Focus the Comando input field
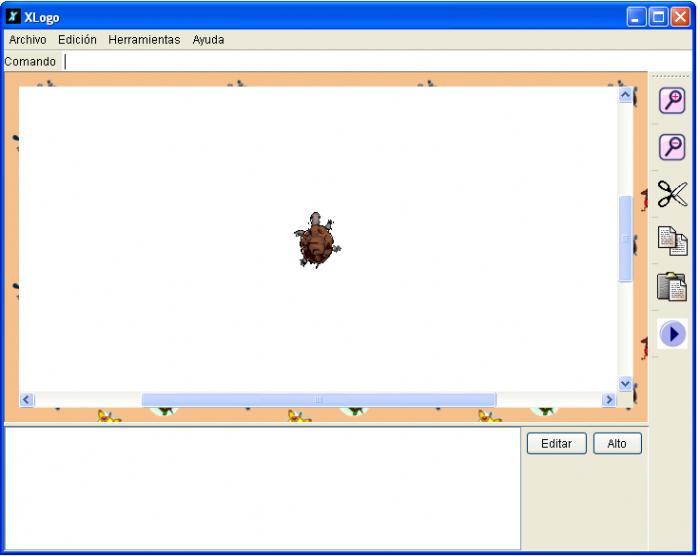Viewport: 700px width, 557px height. [x=378, y=62]
